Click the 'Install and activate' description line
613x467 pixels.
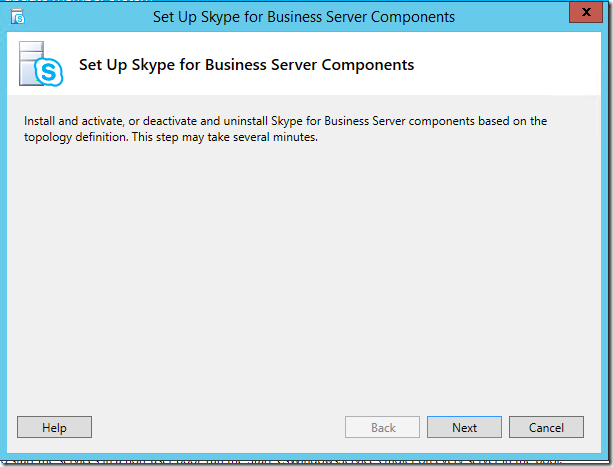click(x=285, y=121)
